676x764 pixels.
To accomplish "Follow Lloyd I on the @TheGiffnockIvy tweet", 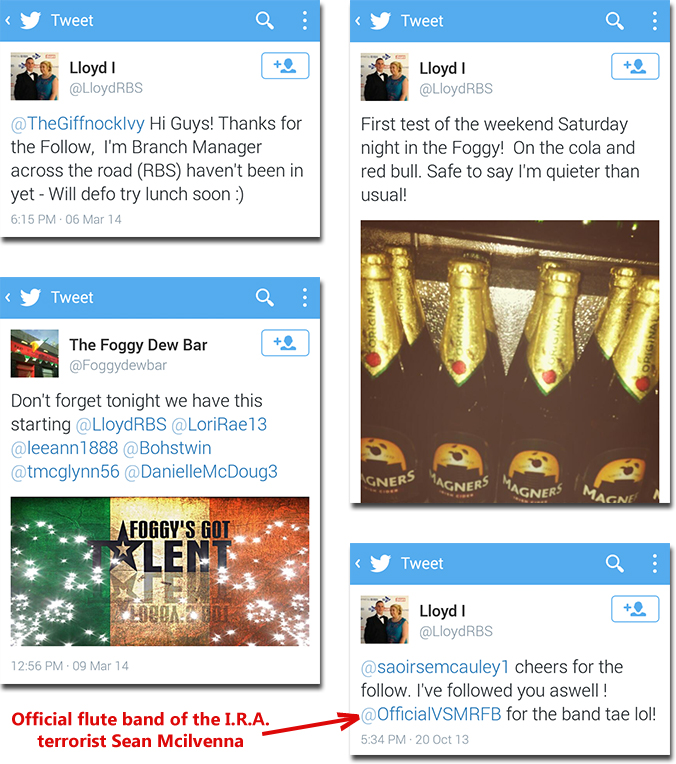I will 285,66.
